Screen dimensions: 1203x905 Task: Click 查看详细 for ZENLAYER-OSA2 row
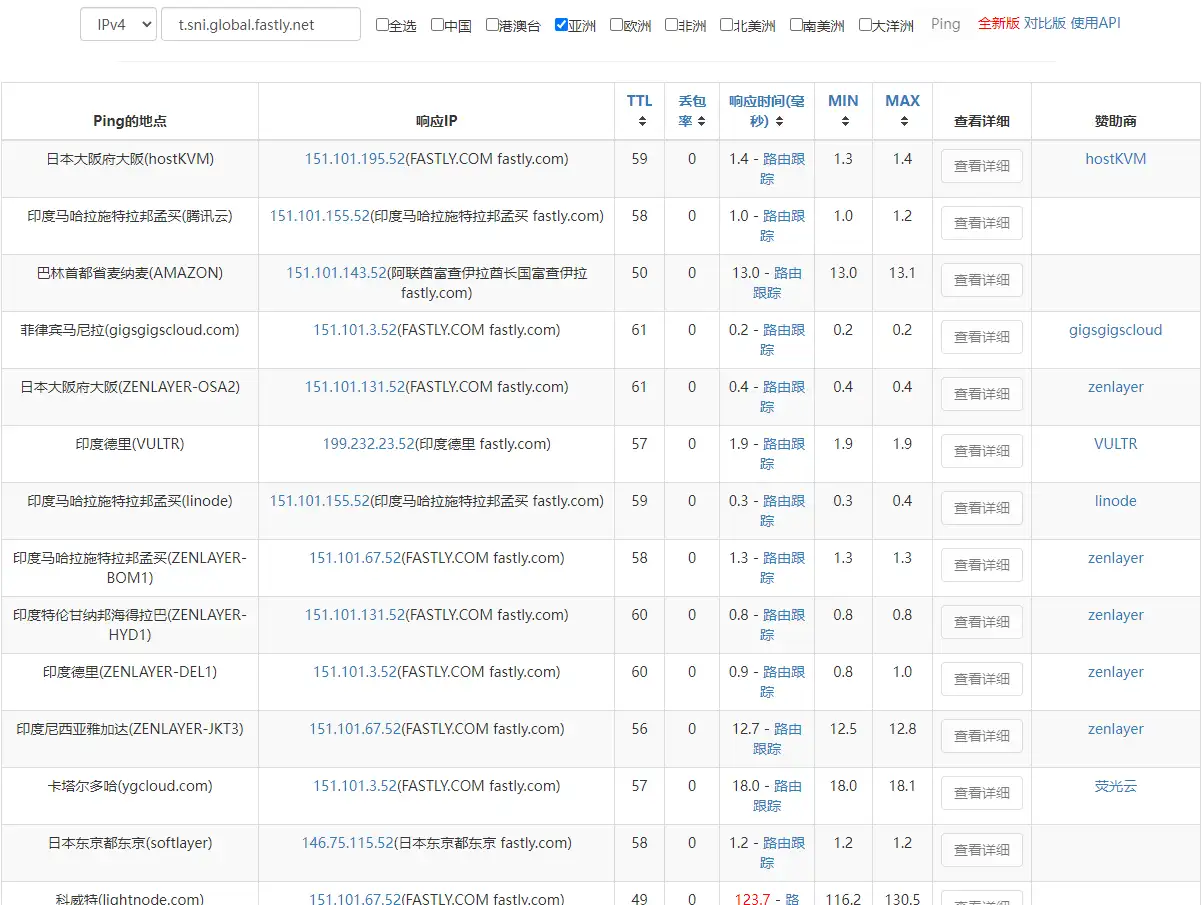981,394
